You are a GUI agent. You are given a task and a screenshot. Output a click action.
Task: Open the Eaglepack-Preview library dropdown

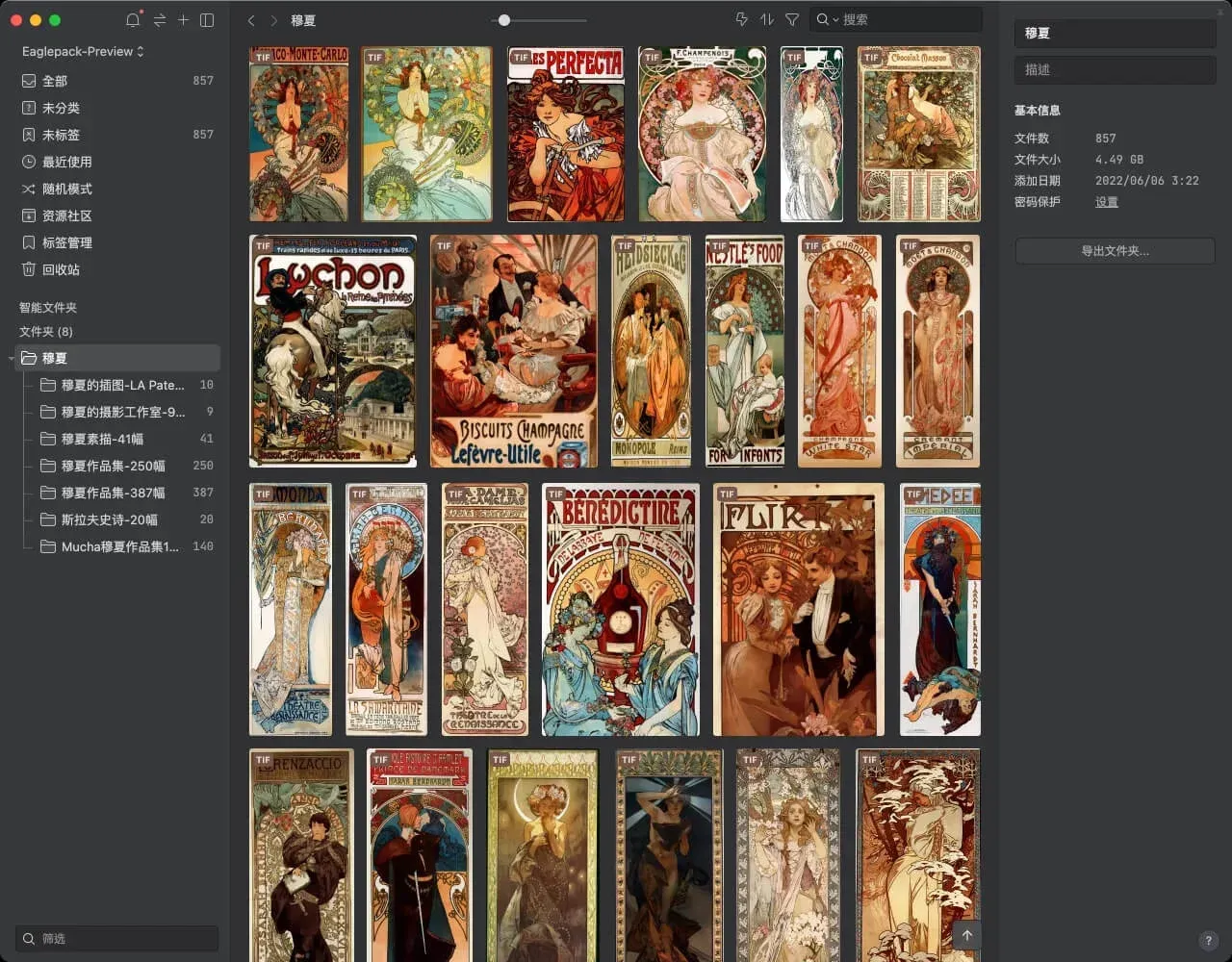[83, 51]
